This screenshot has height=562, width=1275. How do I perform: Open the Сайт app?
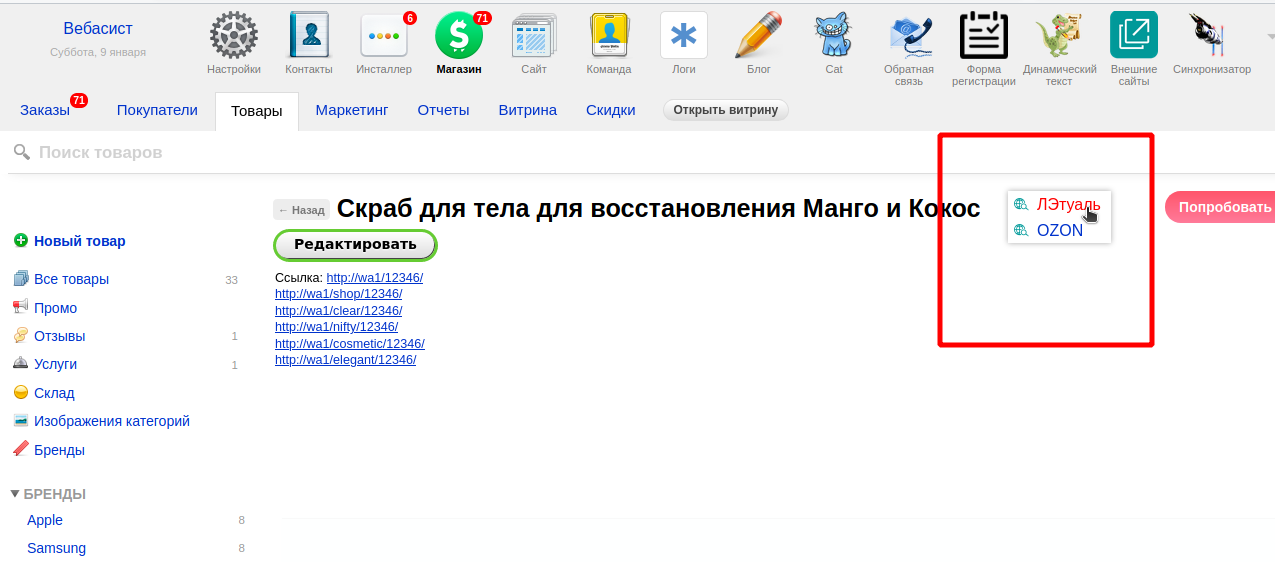coord(534,36)
